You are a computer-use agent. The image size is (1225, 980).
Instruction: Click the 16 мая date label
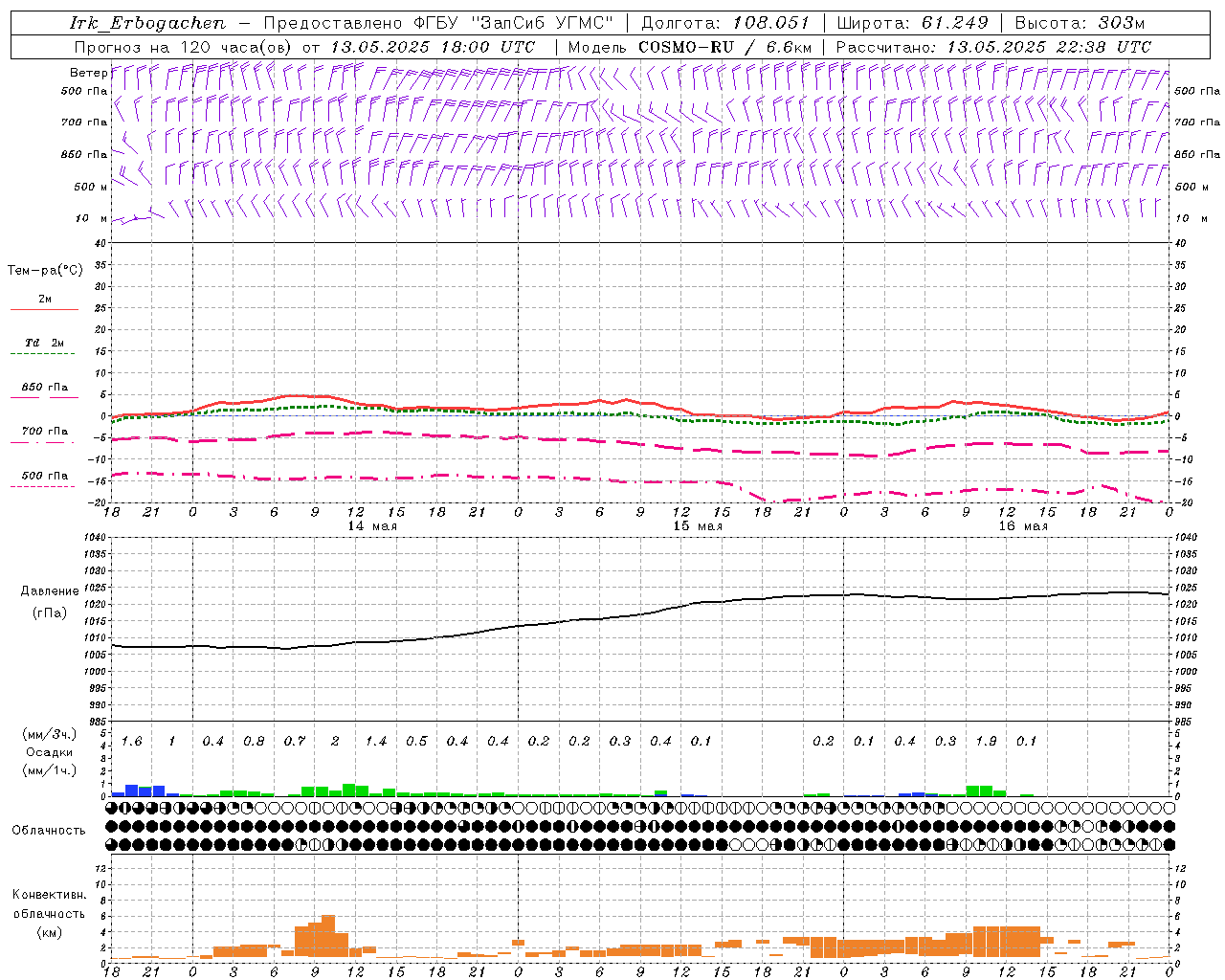1023,526
